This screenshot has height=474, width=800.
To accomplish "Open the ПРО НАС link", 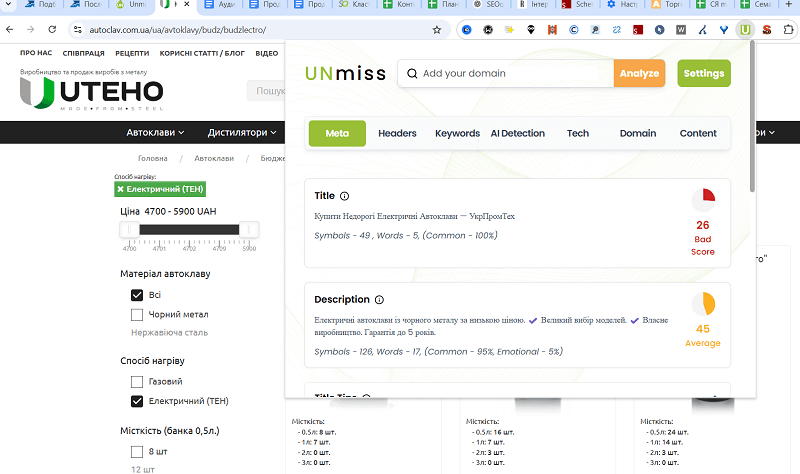I will [36, 53].
